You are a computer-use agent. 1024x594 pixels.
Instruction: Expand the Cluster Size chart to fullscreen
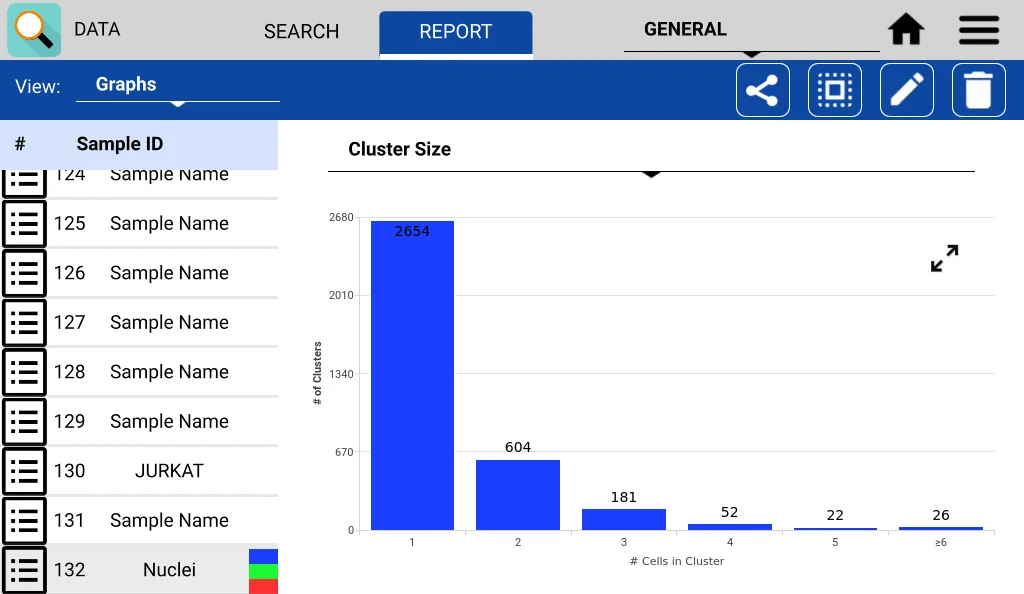[x=943, y=258]
